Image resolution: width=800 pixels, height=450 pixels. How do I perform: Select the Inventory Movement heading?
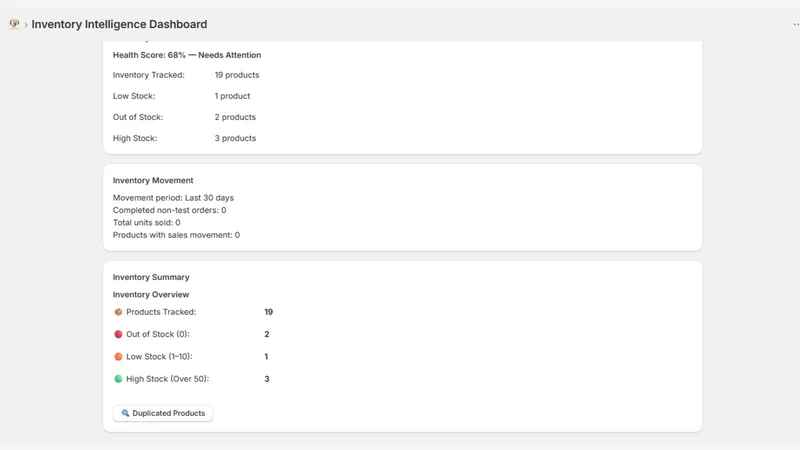coord(153,181)
